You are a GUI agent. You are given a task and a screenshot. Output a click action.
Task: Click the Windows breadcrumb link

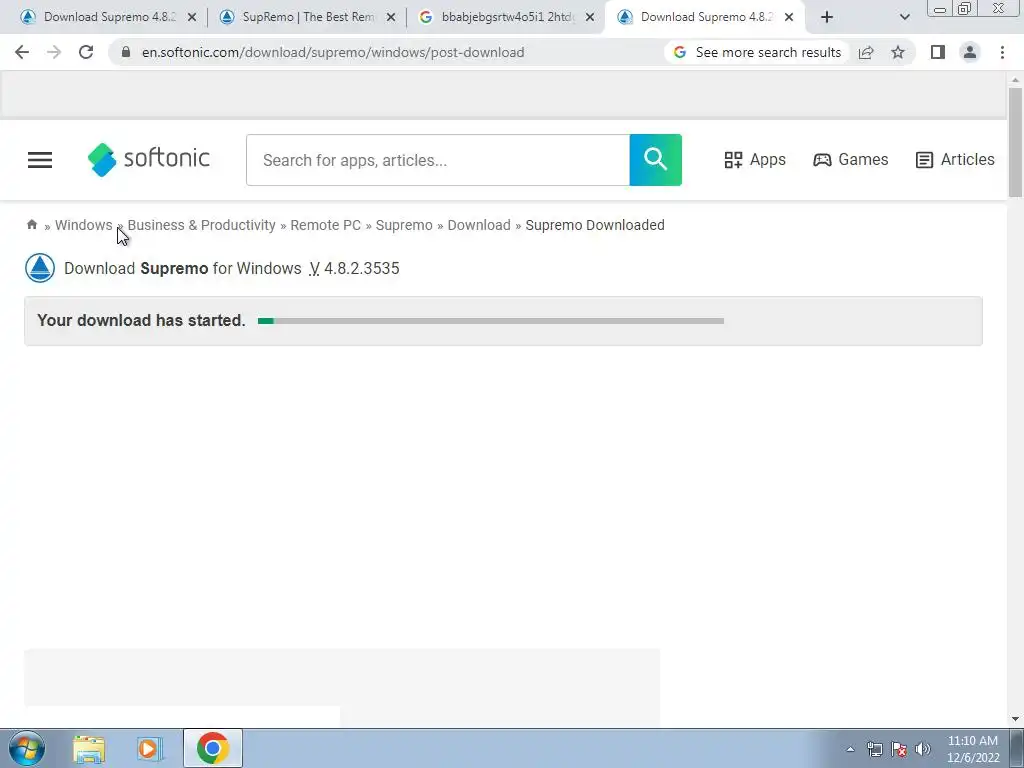pyautogui.click(x=84, y=225)
